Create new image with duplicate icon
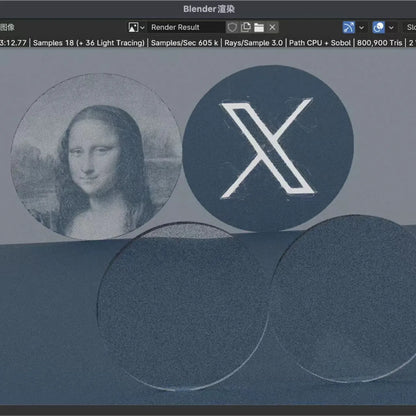Screen dimensions: 416x416 pyautogui.click(x=246, y=27)
